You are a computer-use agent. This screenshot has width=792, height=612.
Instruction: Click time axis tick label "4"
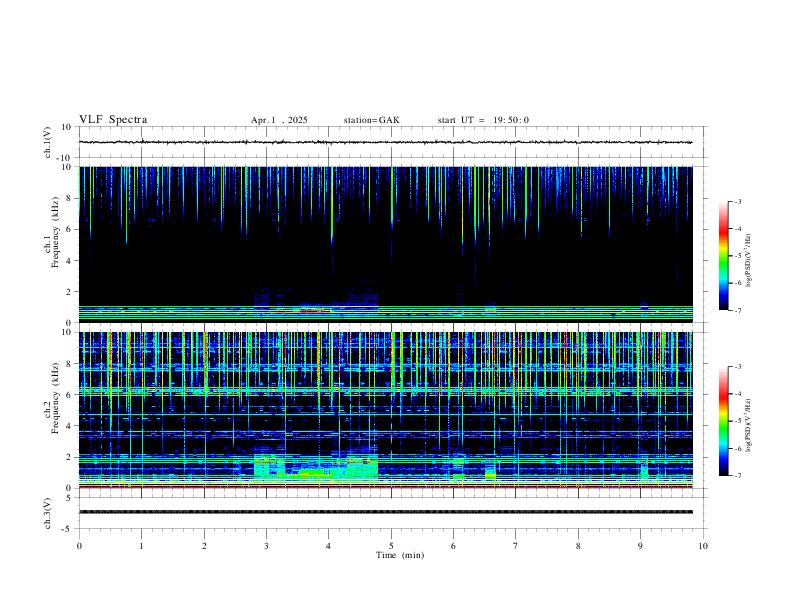click(329, 546)
